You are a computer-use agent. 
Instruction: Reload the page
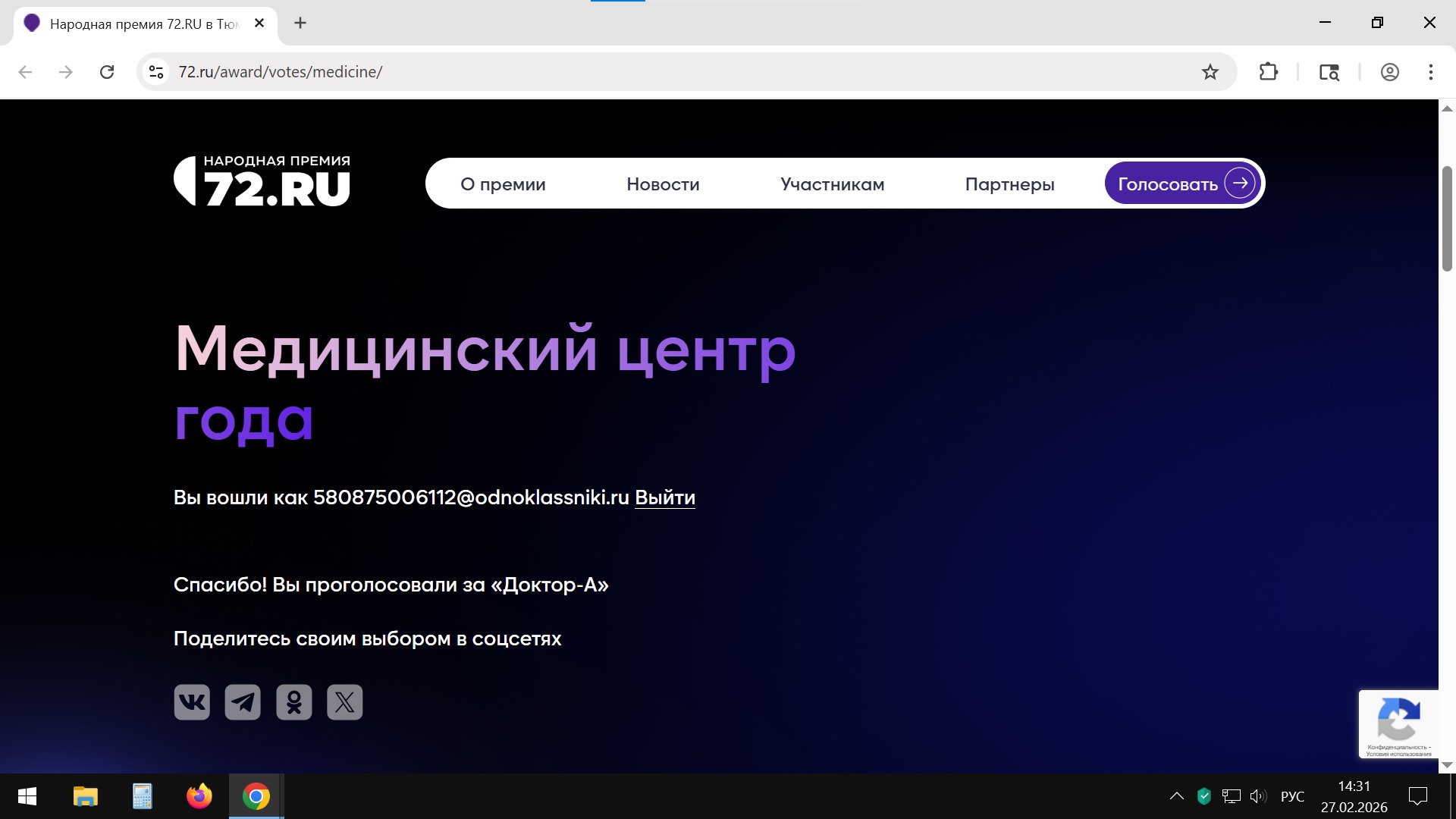coord(107,72)
